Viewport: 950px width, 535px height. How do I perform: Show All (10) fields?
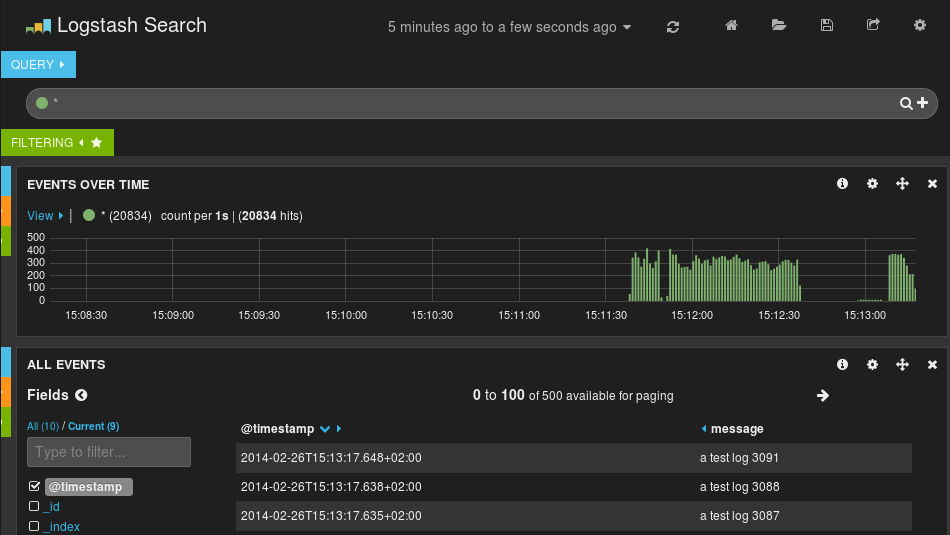coord(42,426)
